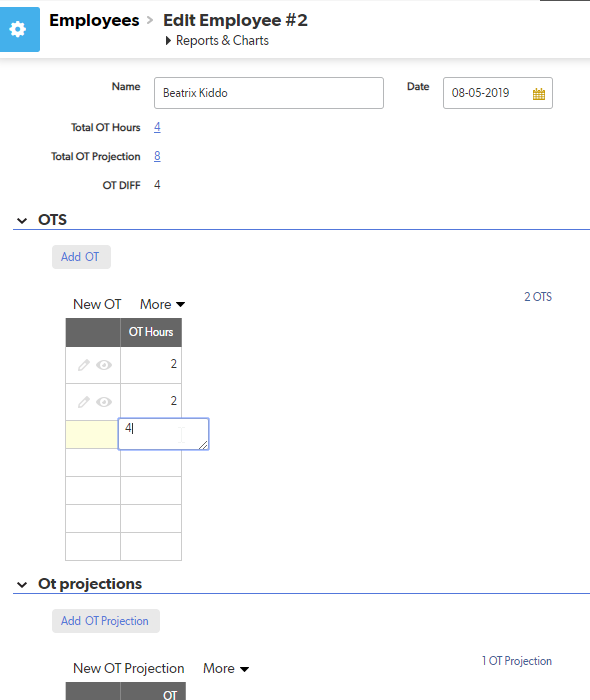Collapse the Ot projections section chevron
The height and width of the screenshot is (700, 590).
pyautogui.click(x=22, y=585)
